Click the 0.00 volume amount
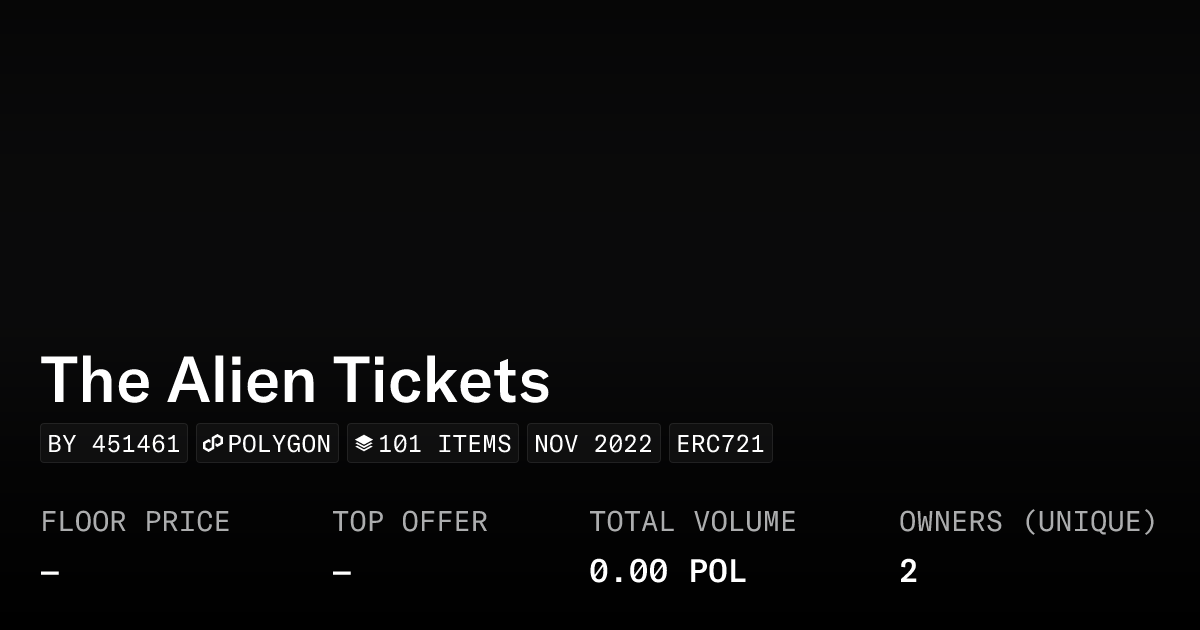Image resolution: width=1200 pixels, height=630 pixels. click(628, 572)
